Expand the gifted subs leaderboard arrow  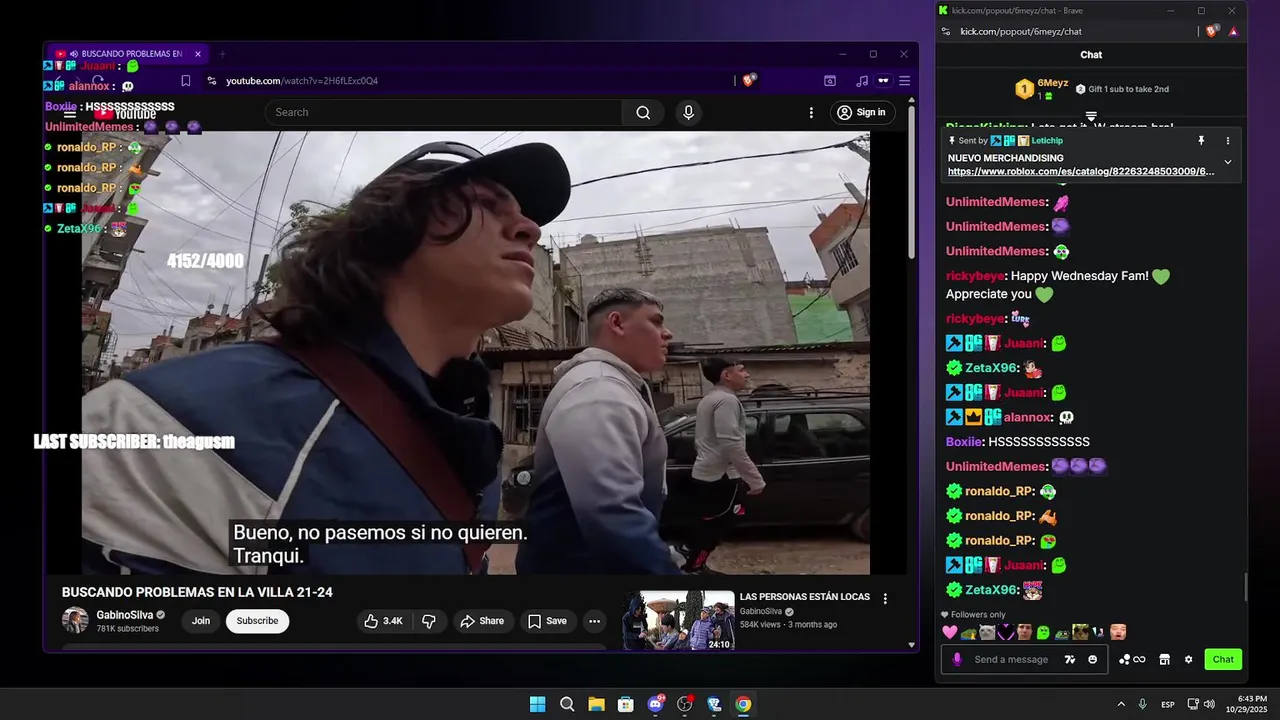1091,117
